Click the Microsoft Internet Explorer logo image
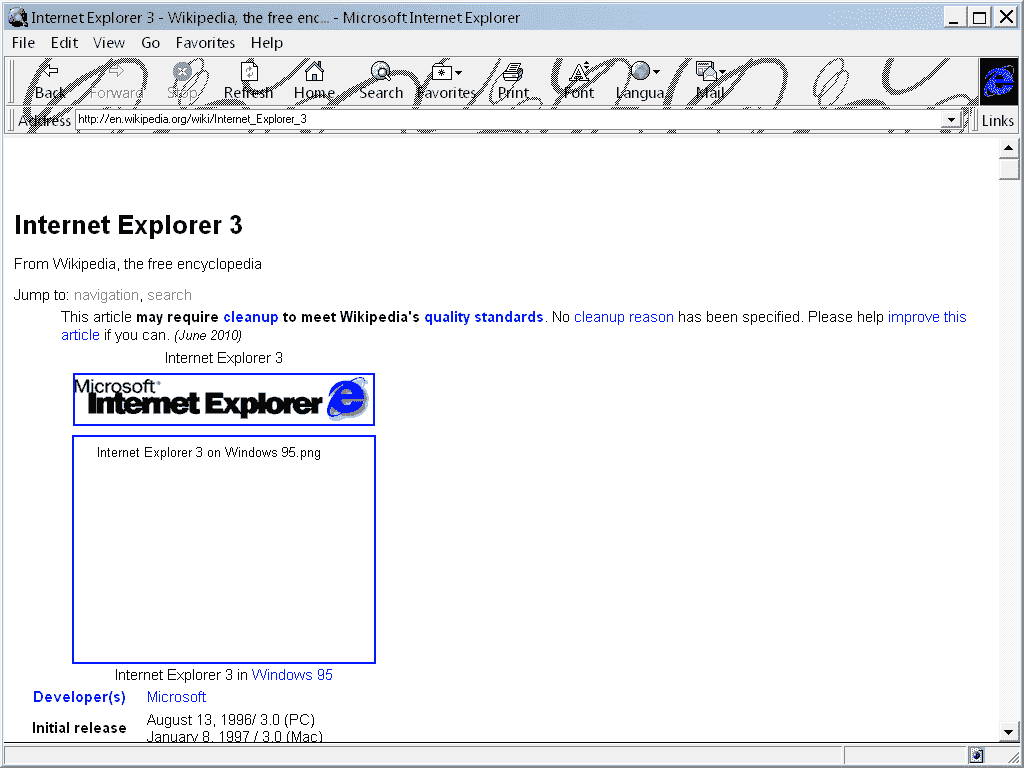Screen dimensions: 1024x768 [224, 400]
